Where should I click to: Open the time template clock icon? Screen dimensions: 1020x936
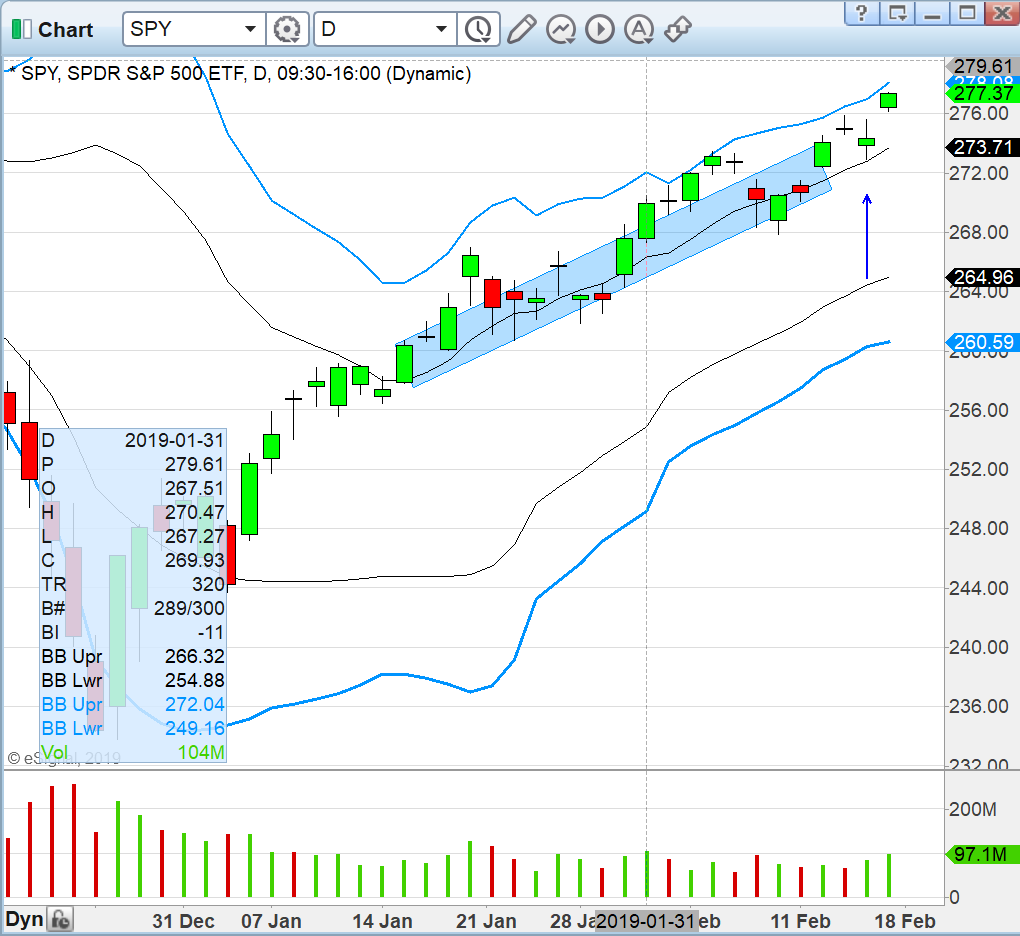pos(478,29)
